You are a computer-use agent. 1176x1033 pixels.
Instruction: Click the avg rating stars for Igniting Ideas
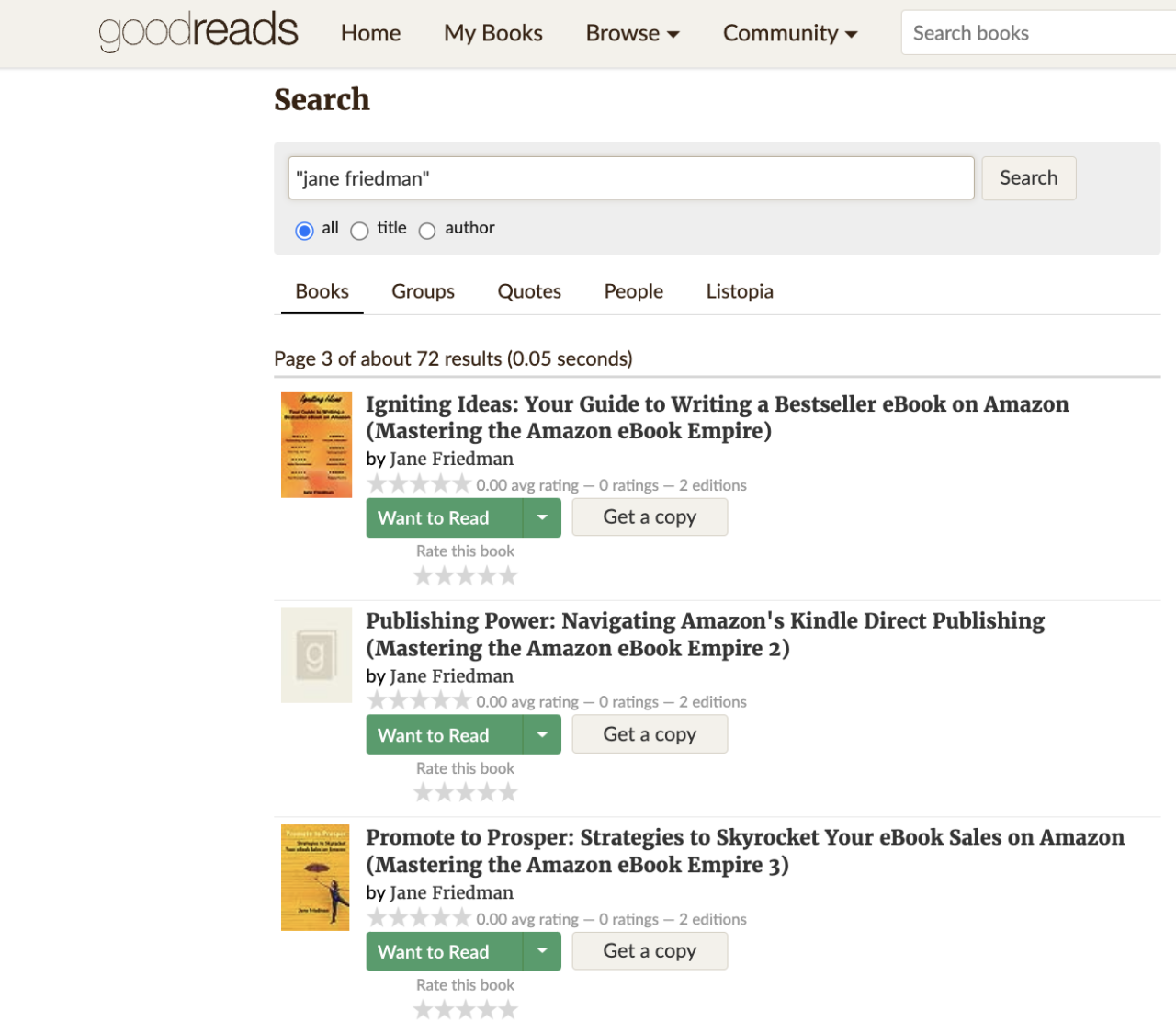click(x=420, y=483)
